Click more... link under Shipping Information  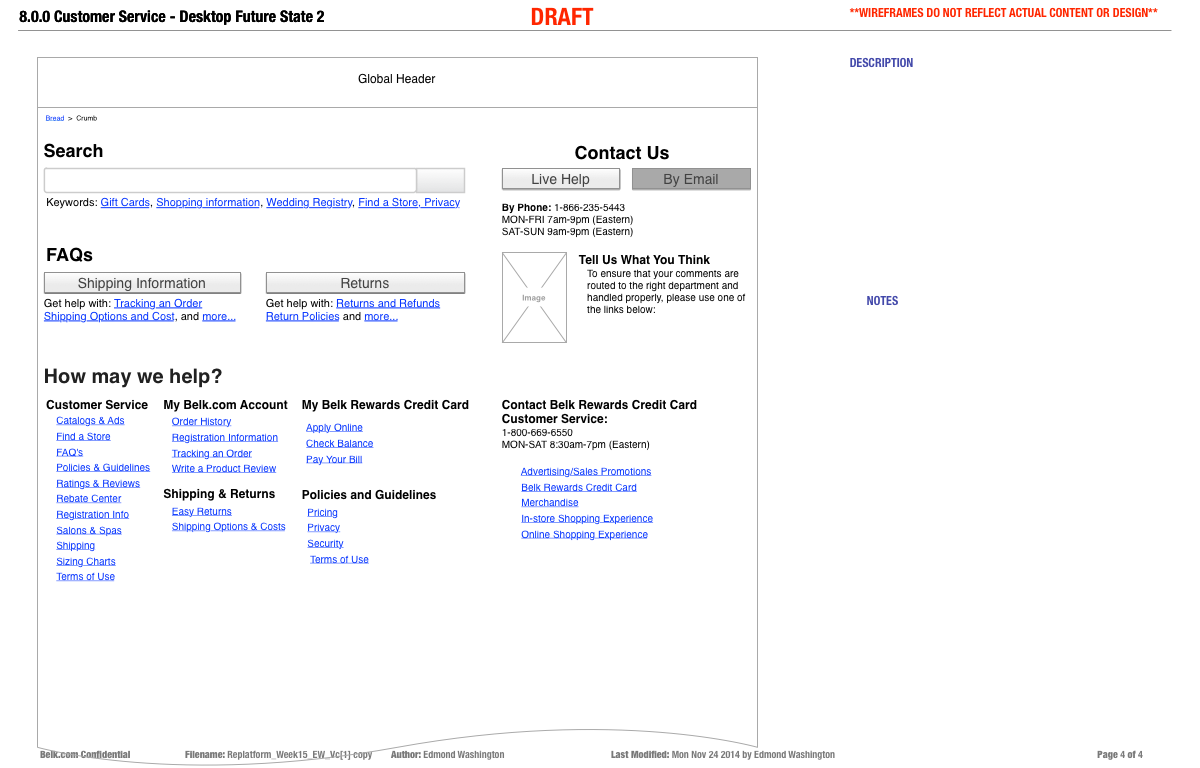pos(219,316)
